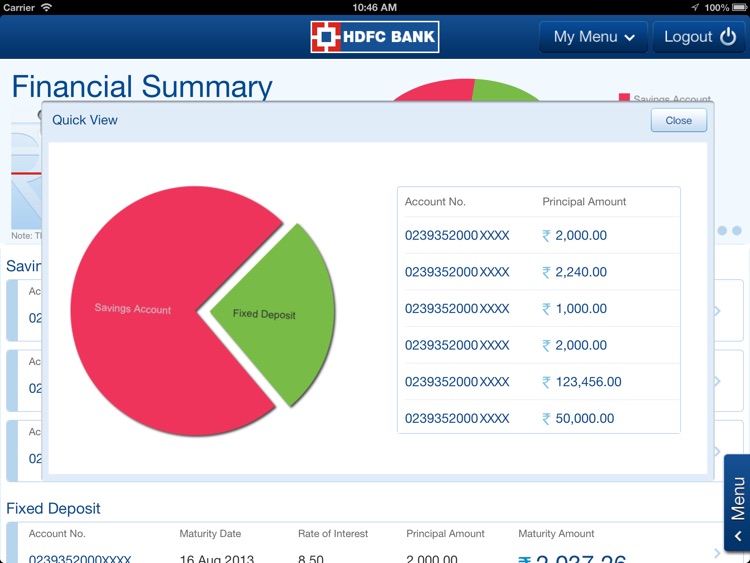Open the My Menu dropdown
Screen dimensions: 750x563
(x=594, y=37)
